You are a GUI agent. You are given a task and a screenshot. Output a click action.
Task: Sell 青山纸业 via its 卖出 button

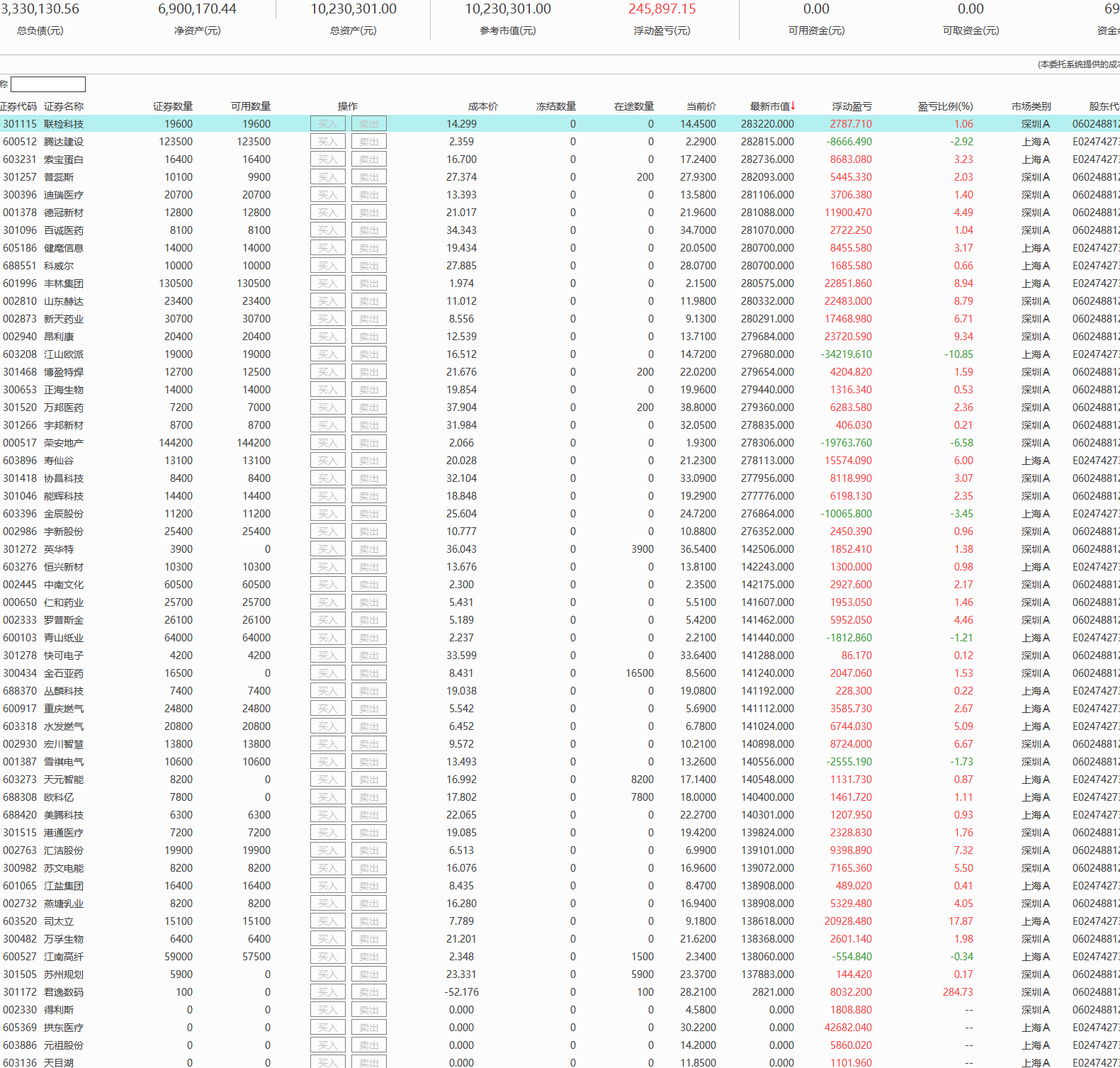(x=369, y=638)
